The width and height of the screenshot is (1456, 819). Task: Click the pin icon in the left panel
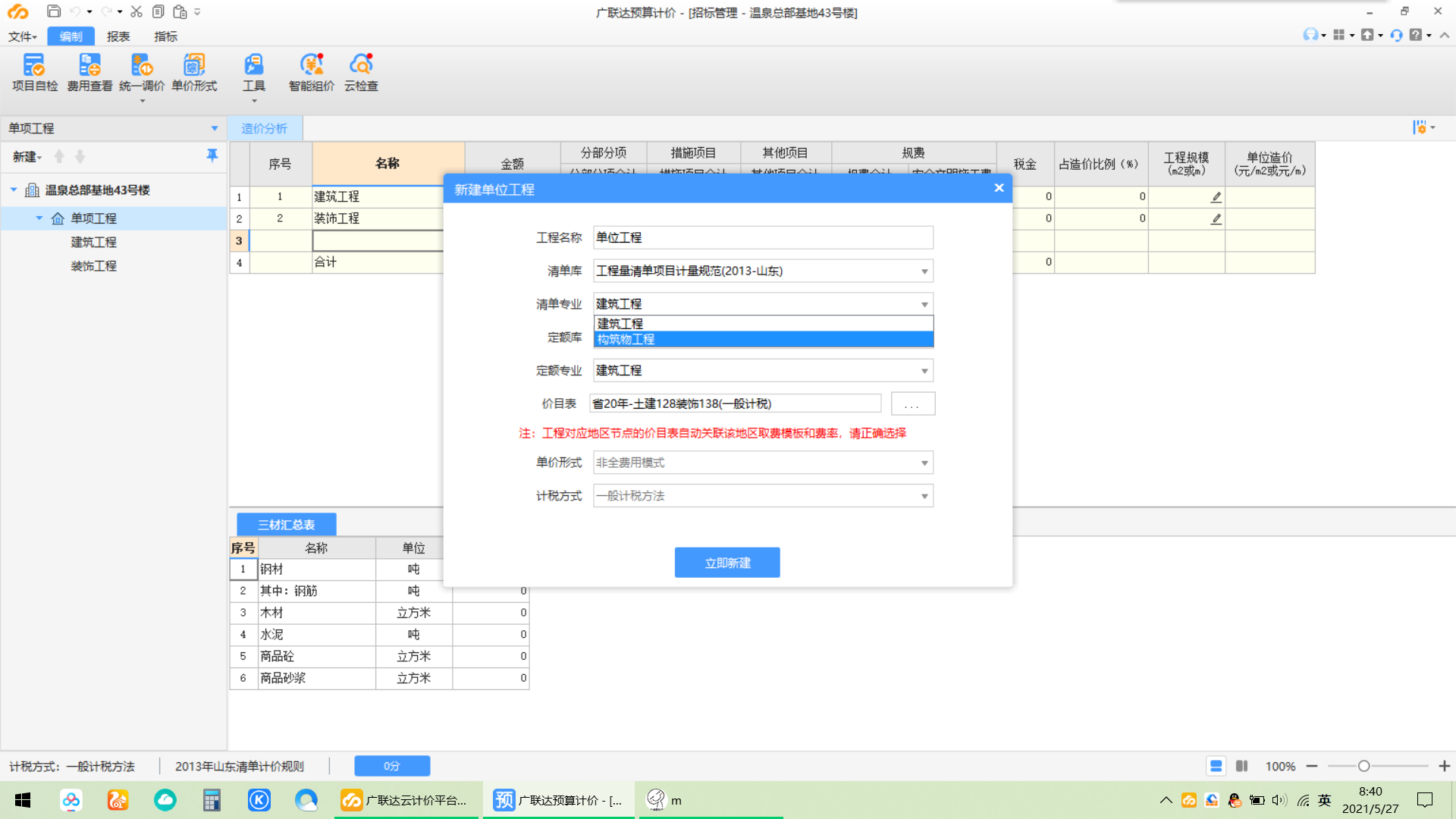coord(212,155)
